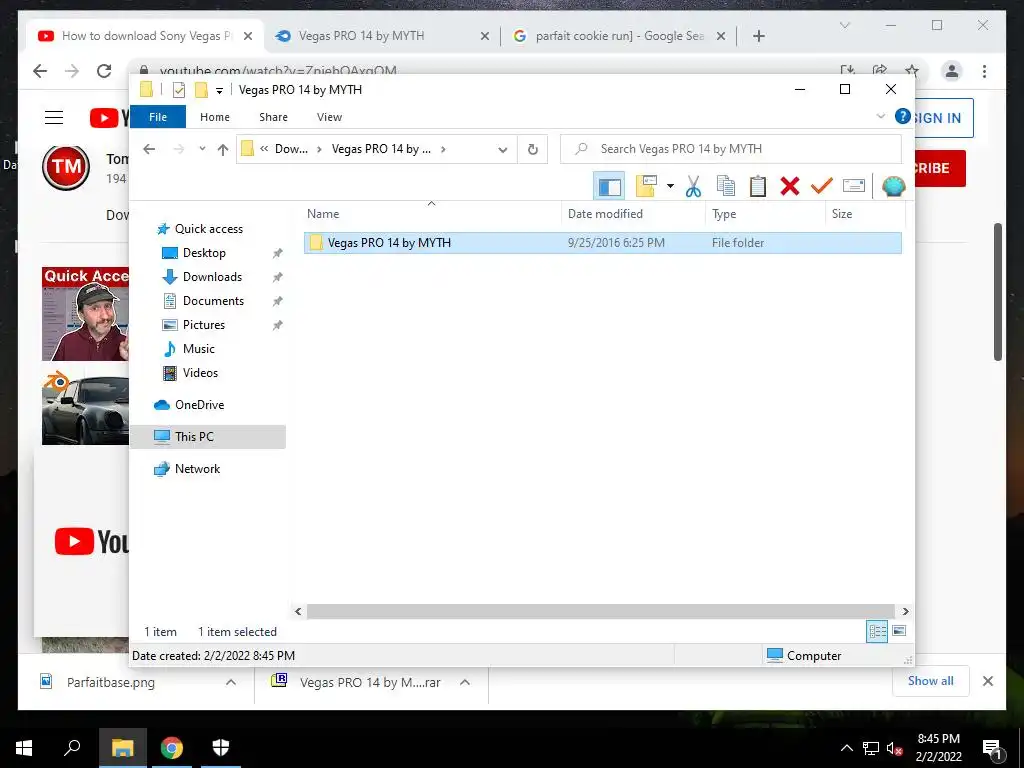Viewport: 1024px width, 768px height.
Task: Show hidden breadcrumb path via double chevron
Action: [x=264, y=149]
